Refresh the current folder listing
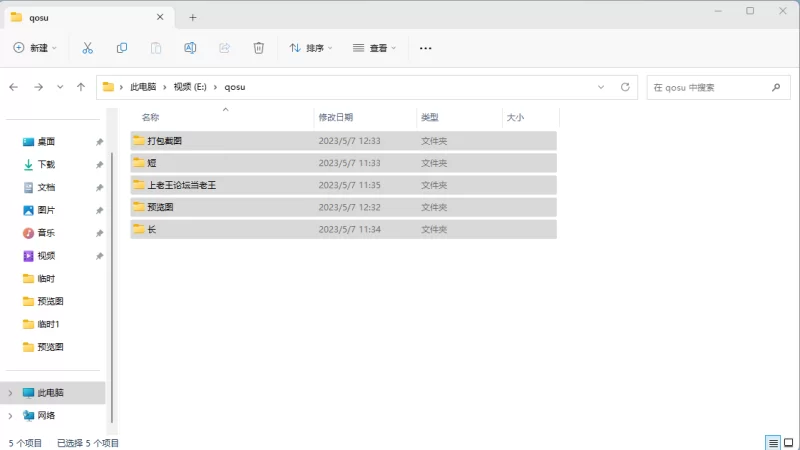 click(x=625, y=87)
